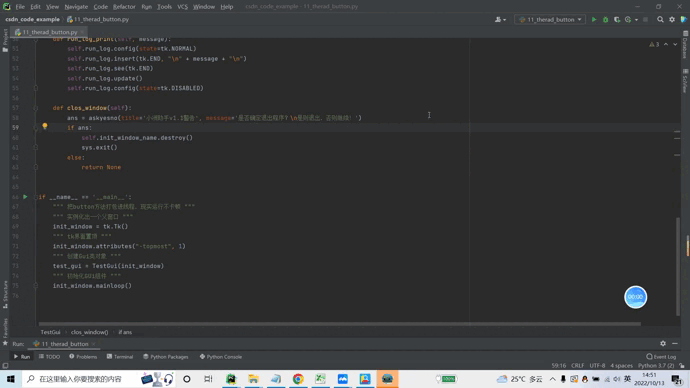Collapse the clos_window method fold marker
Viewport: 690px width, 388px height.
(x=36, y=108)
